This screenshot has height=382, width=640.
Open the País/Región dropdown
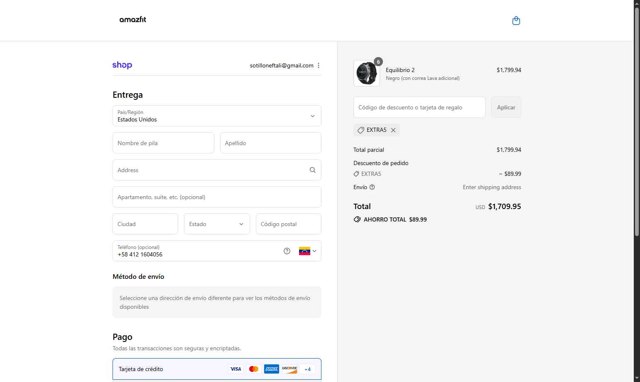pos(217,116)
